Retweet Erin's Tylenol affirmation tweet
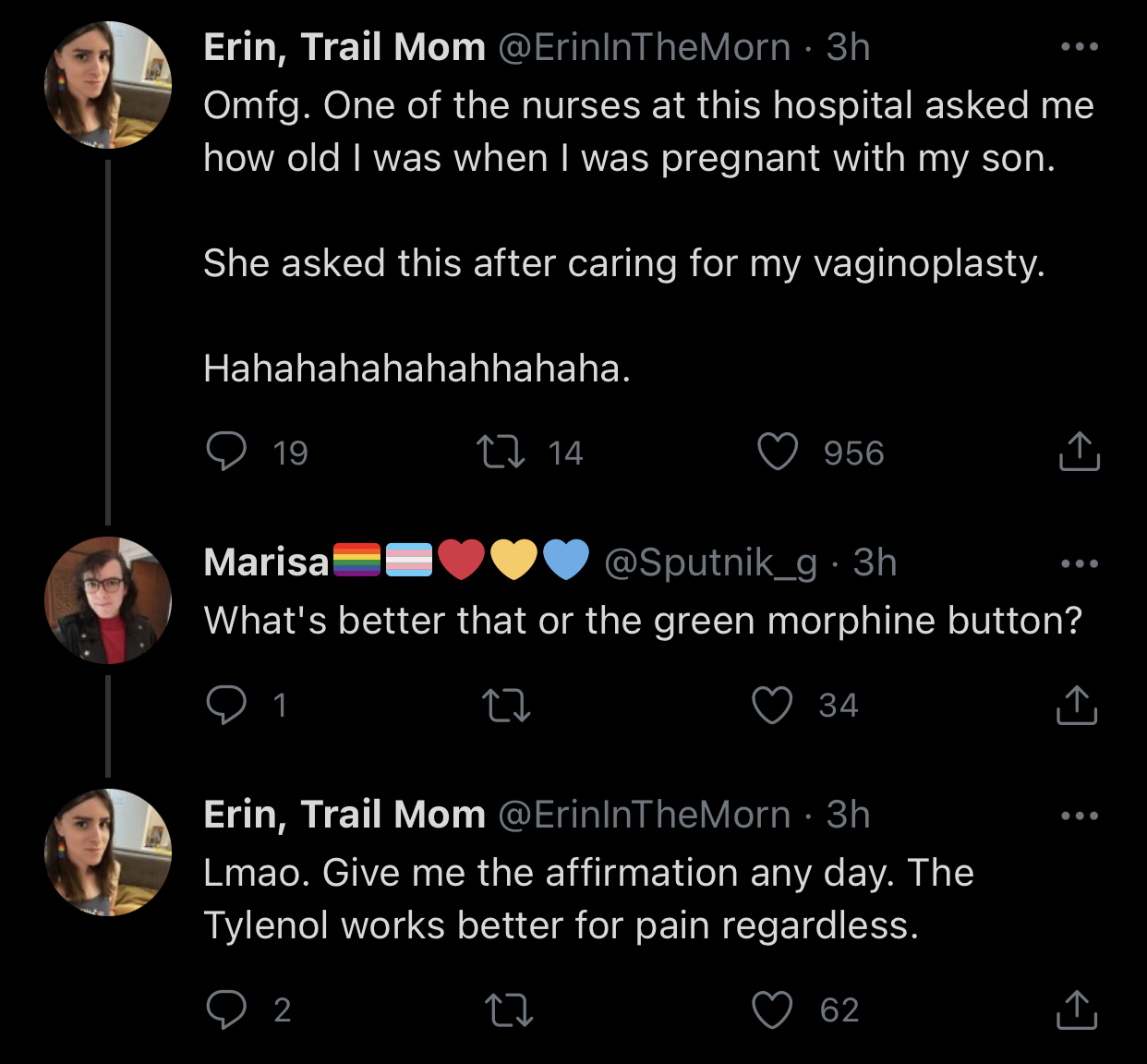 509,1010
